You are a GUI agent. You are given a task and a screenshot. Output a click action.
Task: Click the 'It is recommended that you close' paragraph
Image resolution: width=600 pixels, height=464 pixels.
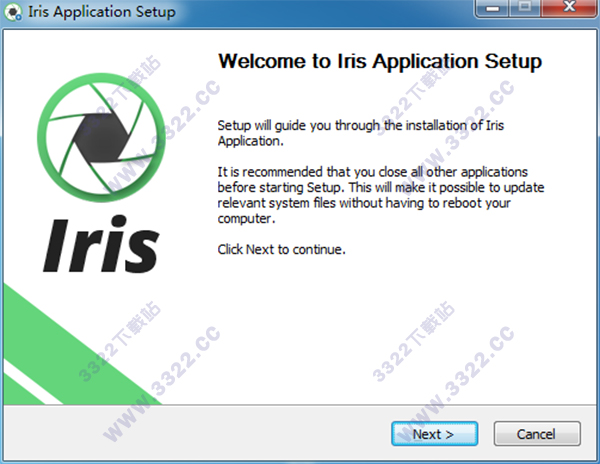pos(381,195)
